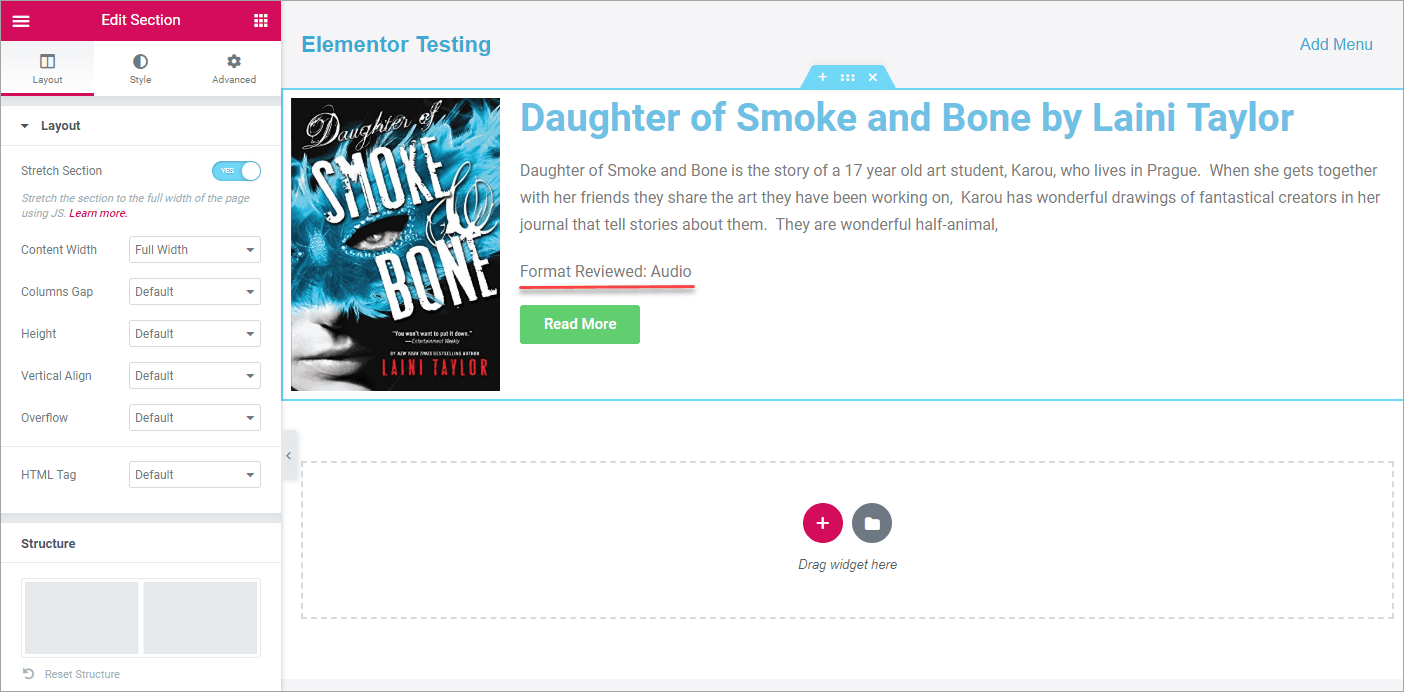Switch to the Advanced tab
Viewport: 1404px width, 692px height.
tap(234, 69)
